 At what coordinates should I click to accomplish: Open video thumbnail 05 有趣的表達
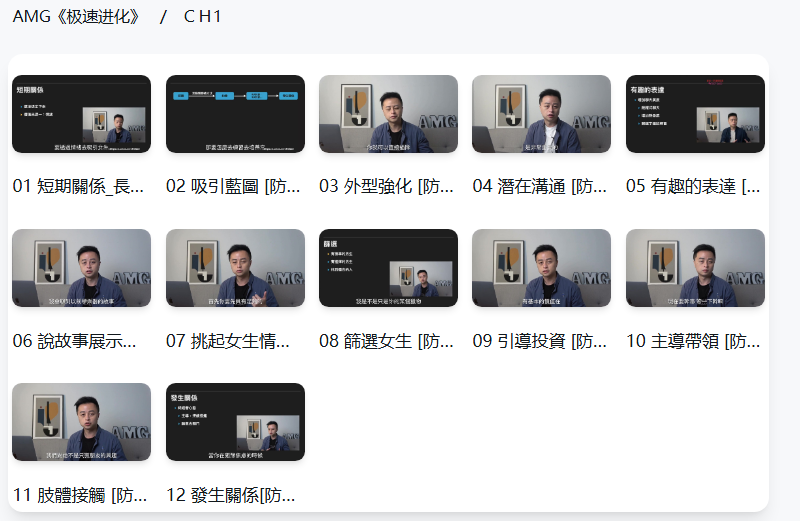click(x=695, y=114)
